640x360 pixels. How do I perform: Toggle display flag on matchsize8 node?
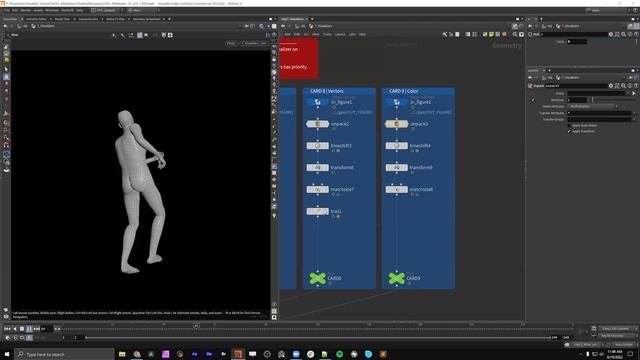point(405,189)
